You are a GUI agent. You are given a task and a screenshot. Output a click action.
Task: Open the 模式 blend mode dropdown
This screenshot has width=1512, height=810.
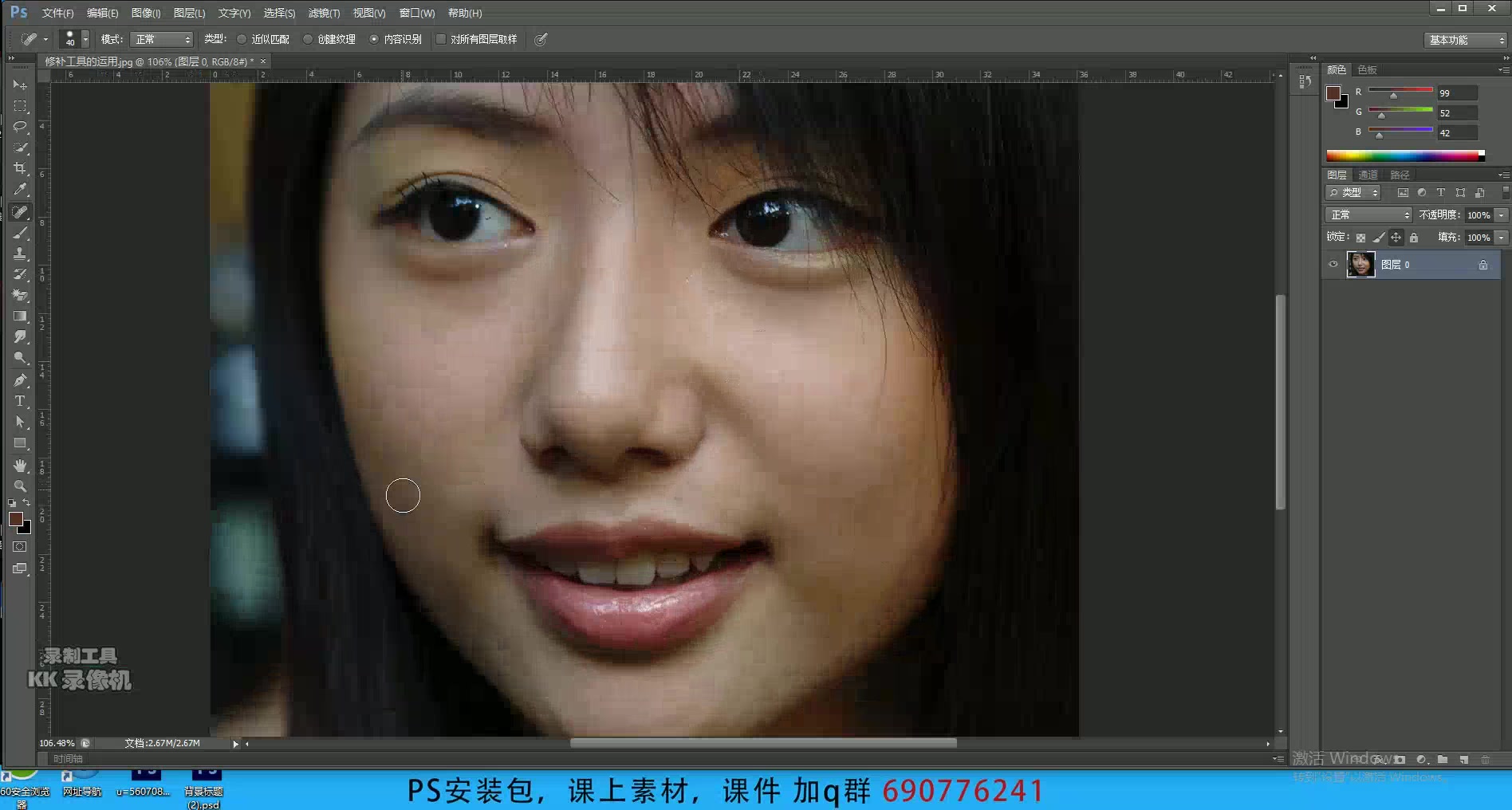pos(162,39)
